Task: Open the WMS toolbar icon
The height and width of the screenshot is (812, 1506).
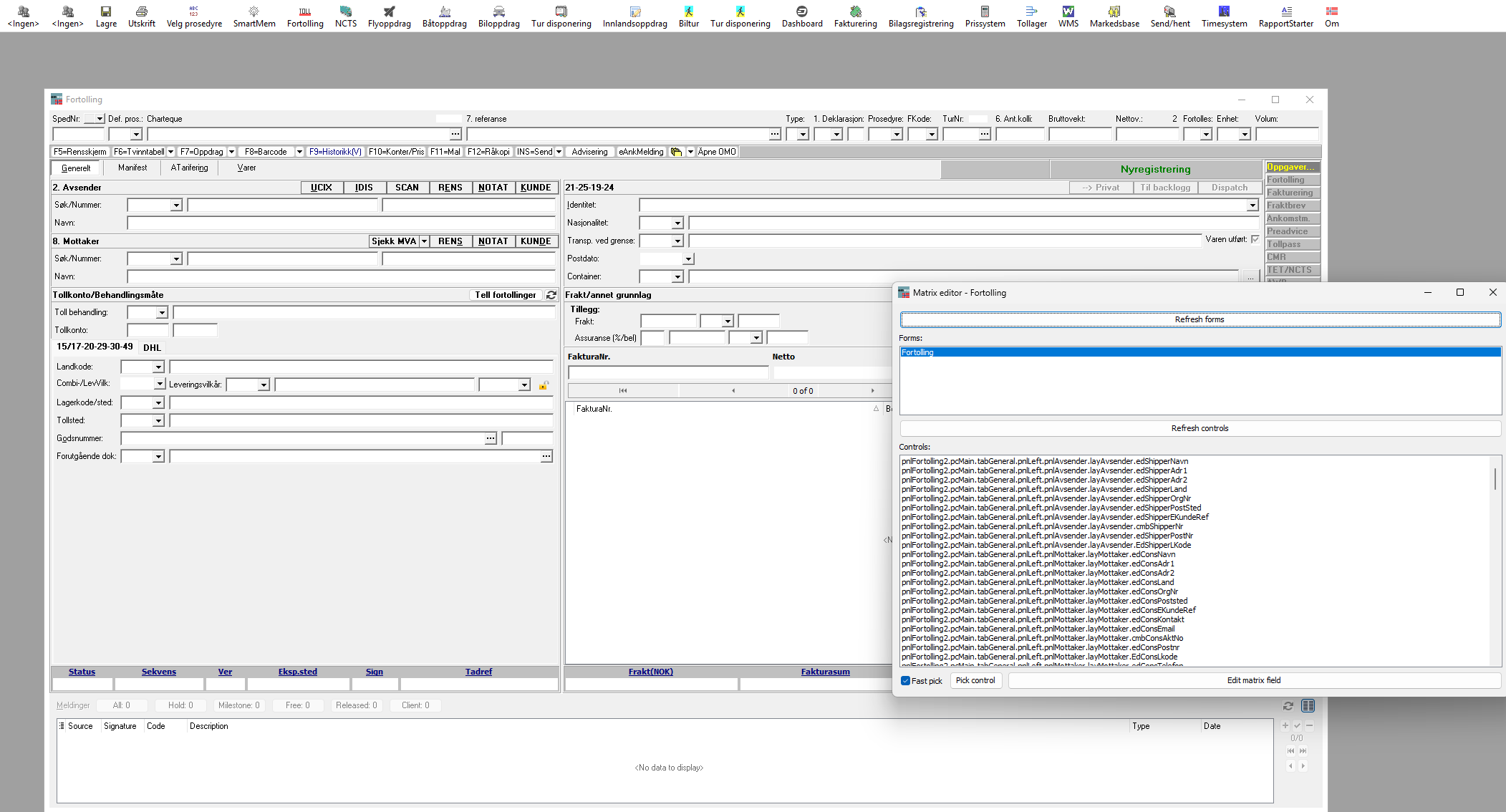Action: click(x=1068, y=11)
